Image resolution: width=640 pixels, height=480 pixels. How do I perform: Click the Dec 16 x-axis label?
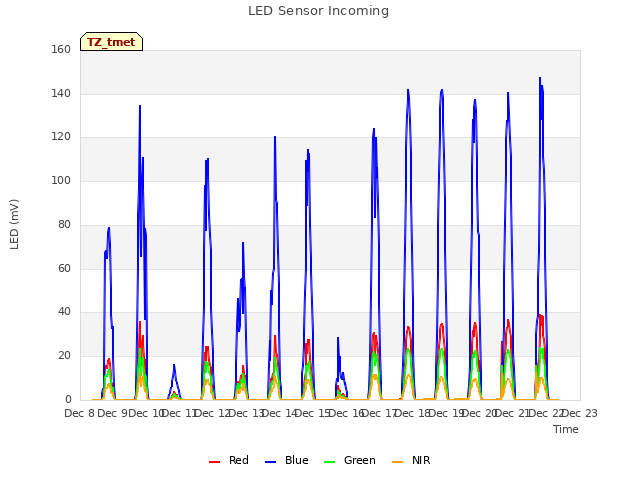pos(346,413)
